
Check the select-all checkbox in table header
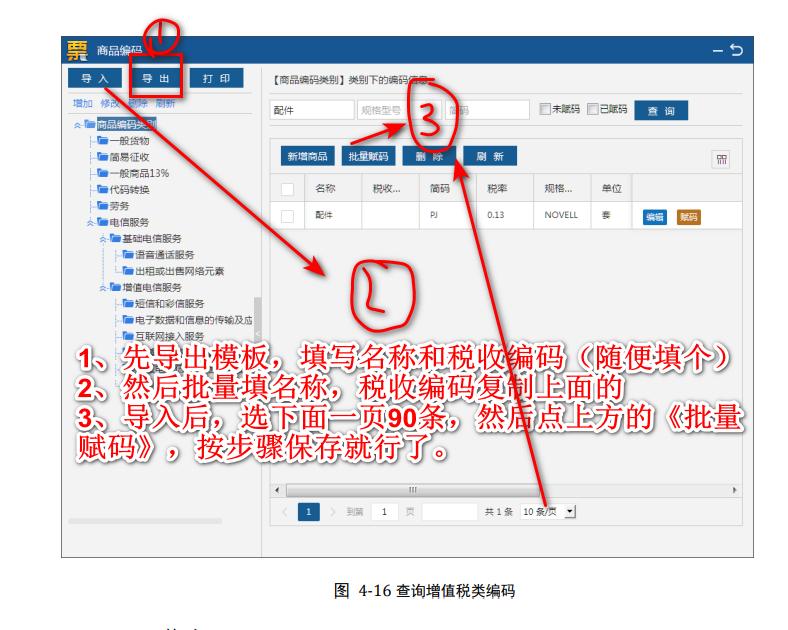tap(287, 189)
